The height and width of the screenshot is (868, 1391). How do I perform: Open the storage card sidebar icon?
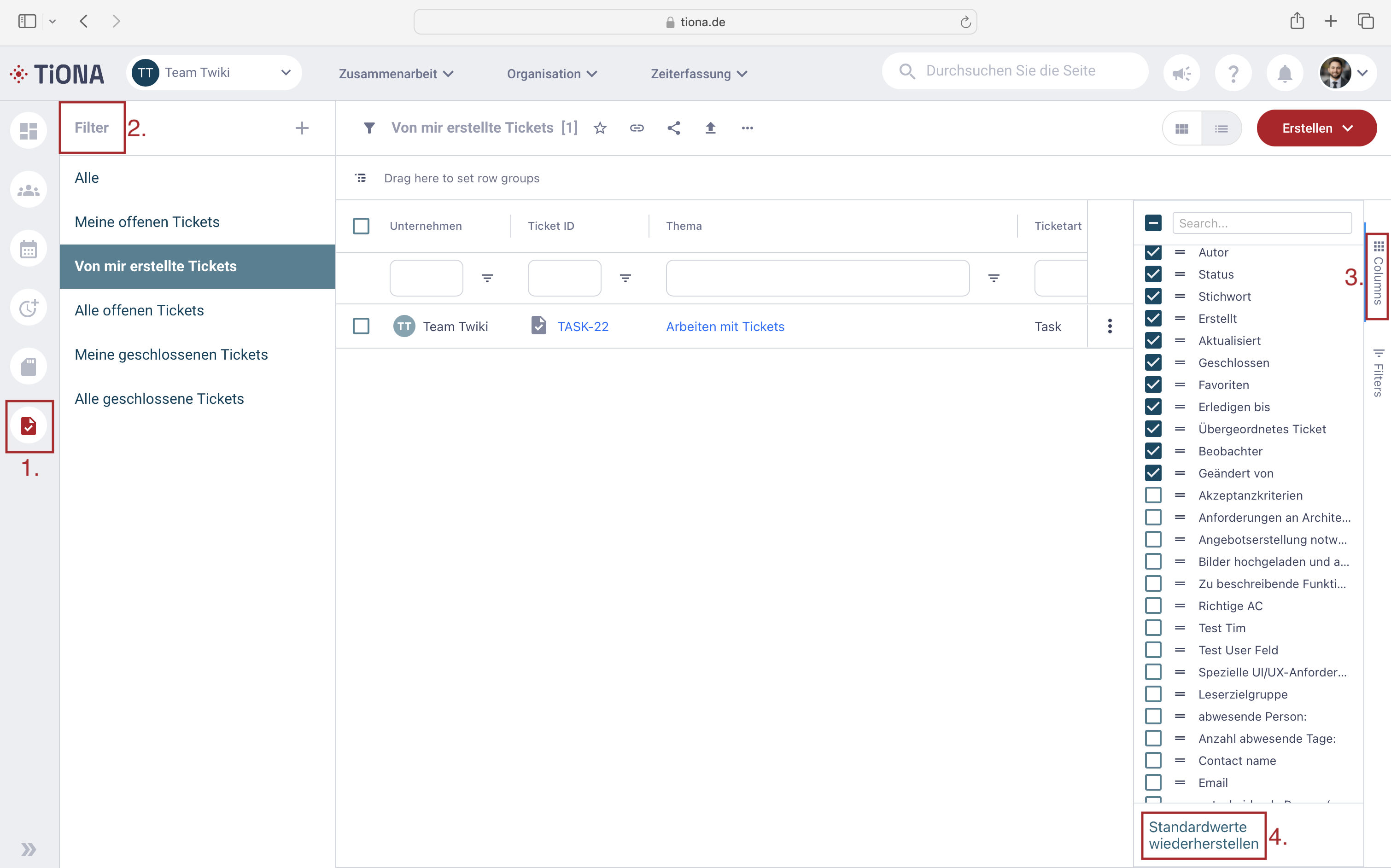click(x=28, y=366)
